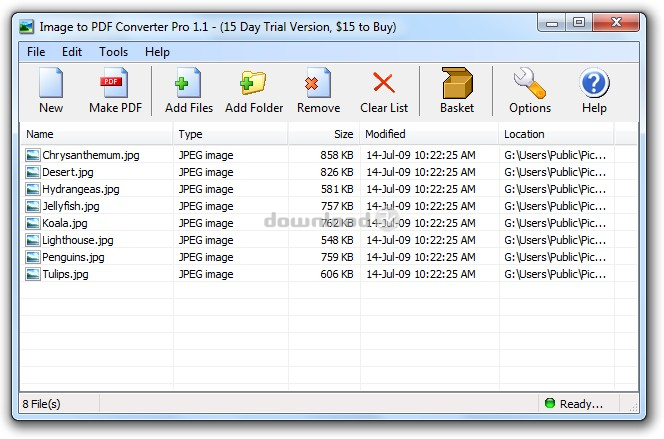
Task: Maximize the Image to PDF Converter window
Action: point(578,22)
